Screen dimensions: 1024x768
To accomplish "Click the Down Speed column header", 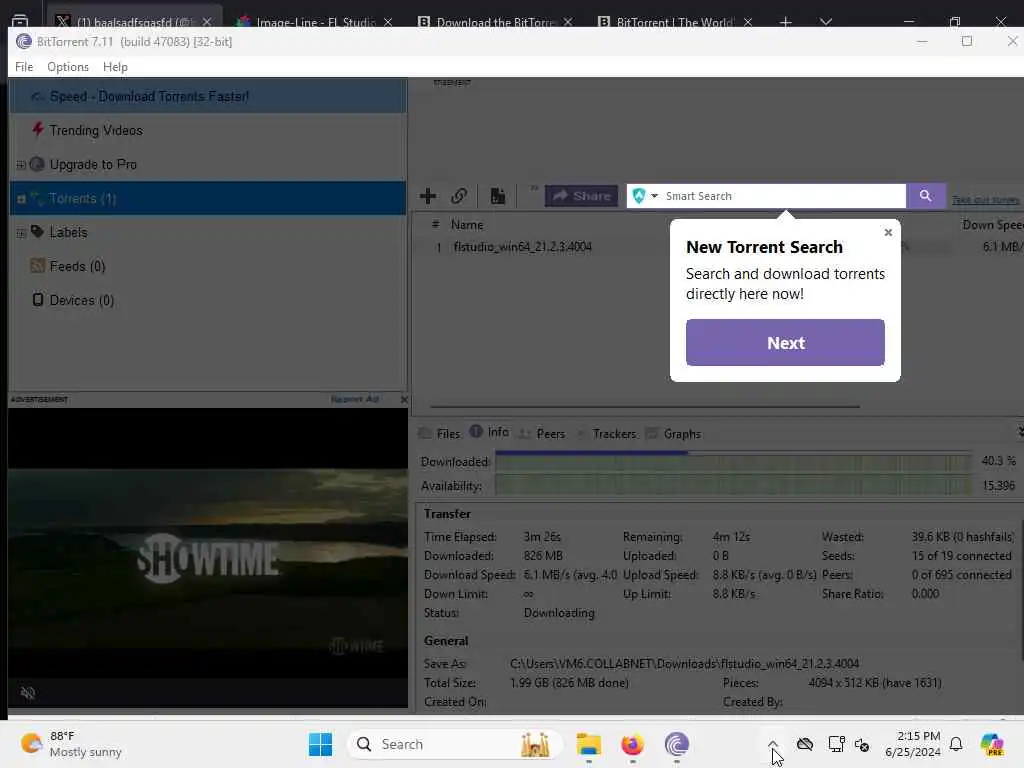I will click(993, 225).
